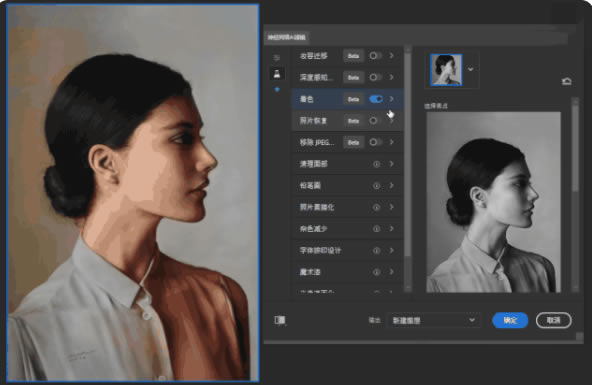Expand the 妆容迁移 row chevron

392,56
